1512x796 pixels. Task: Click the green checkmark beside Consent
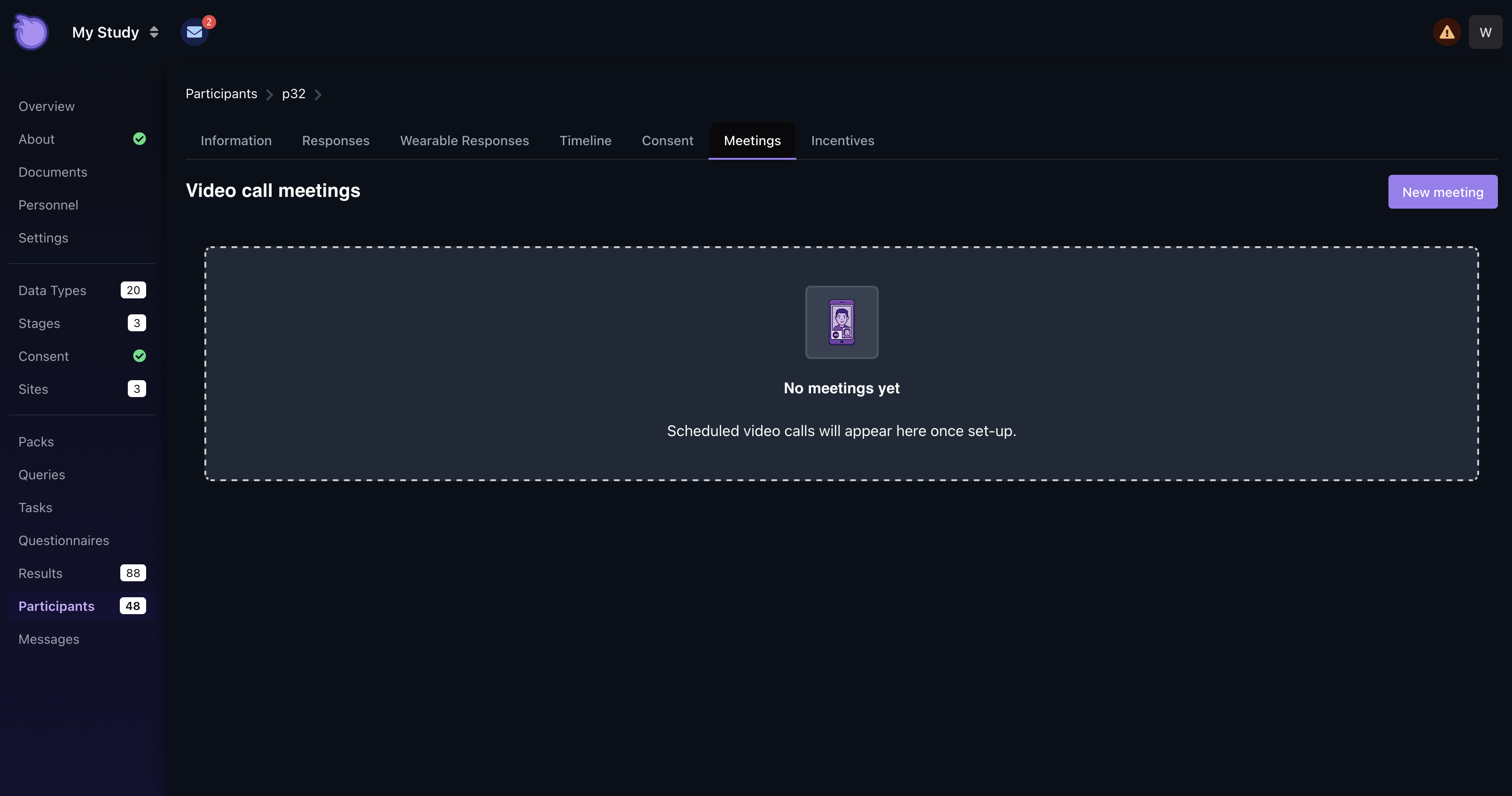coord(139,356)
